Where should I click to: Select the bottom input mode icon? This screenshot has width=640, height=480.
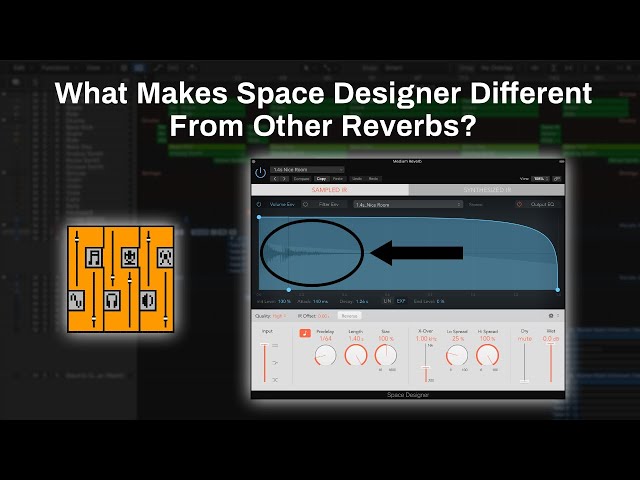(275, 380)
